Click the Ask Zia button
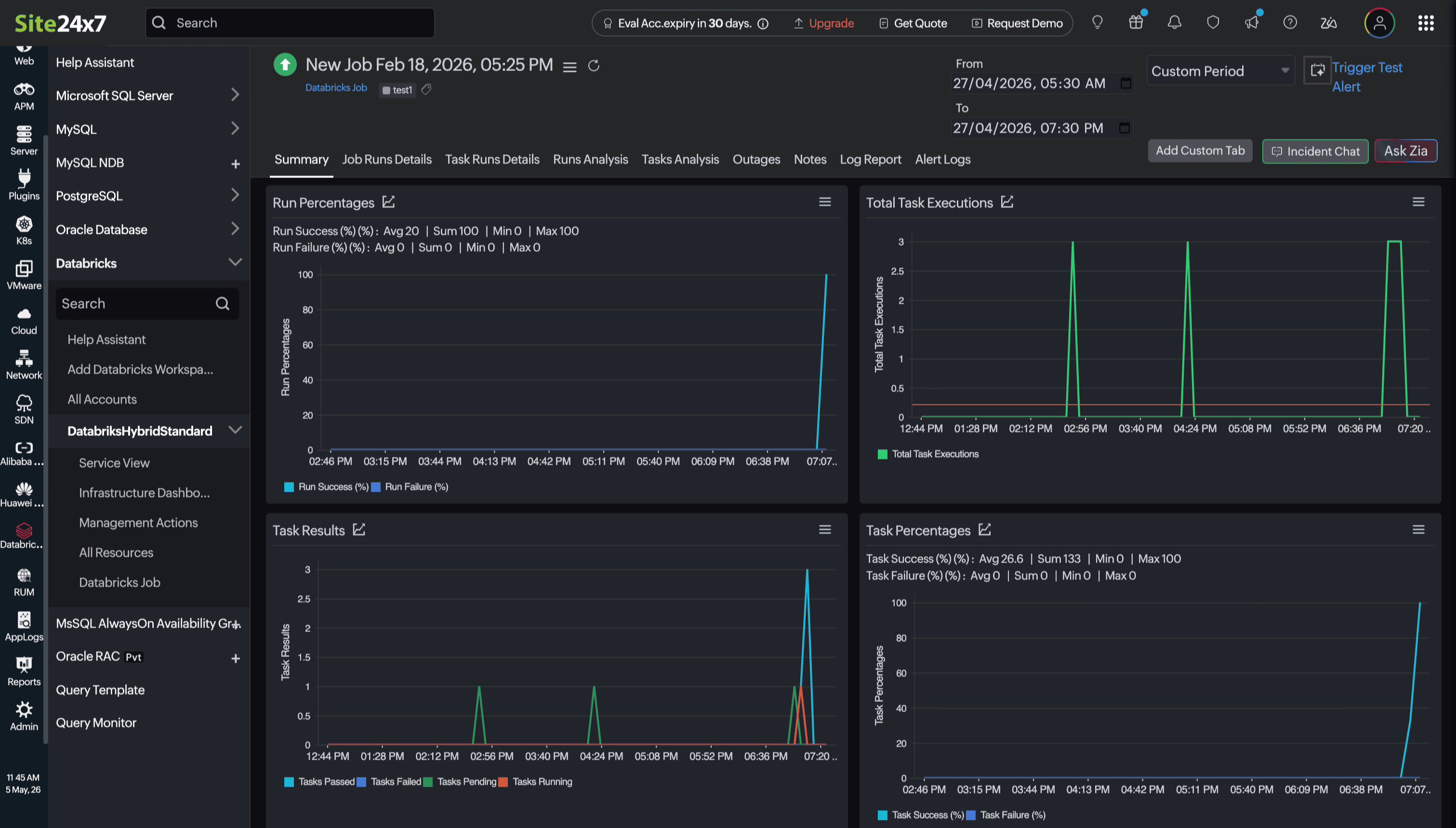Screen dimensions: 1456x828 (x=1405, y=151)
